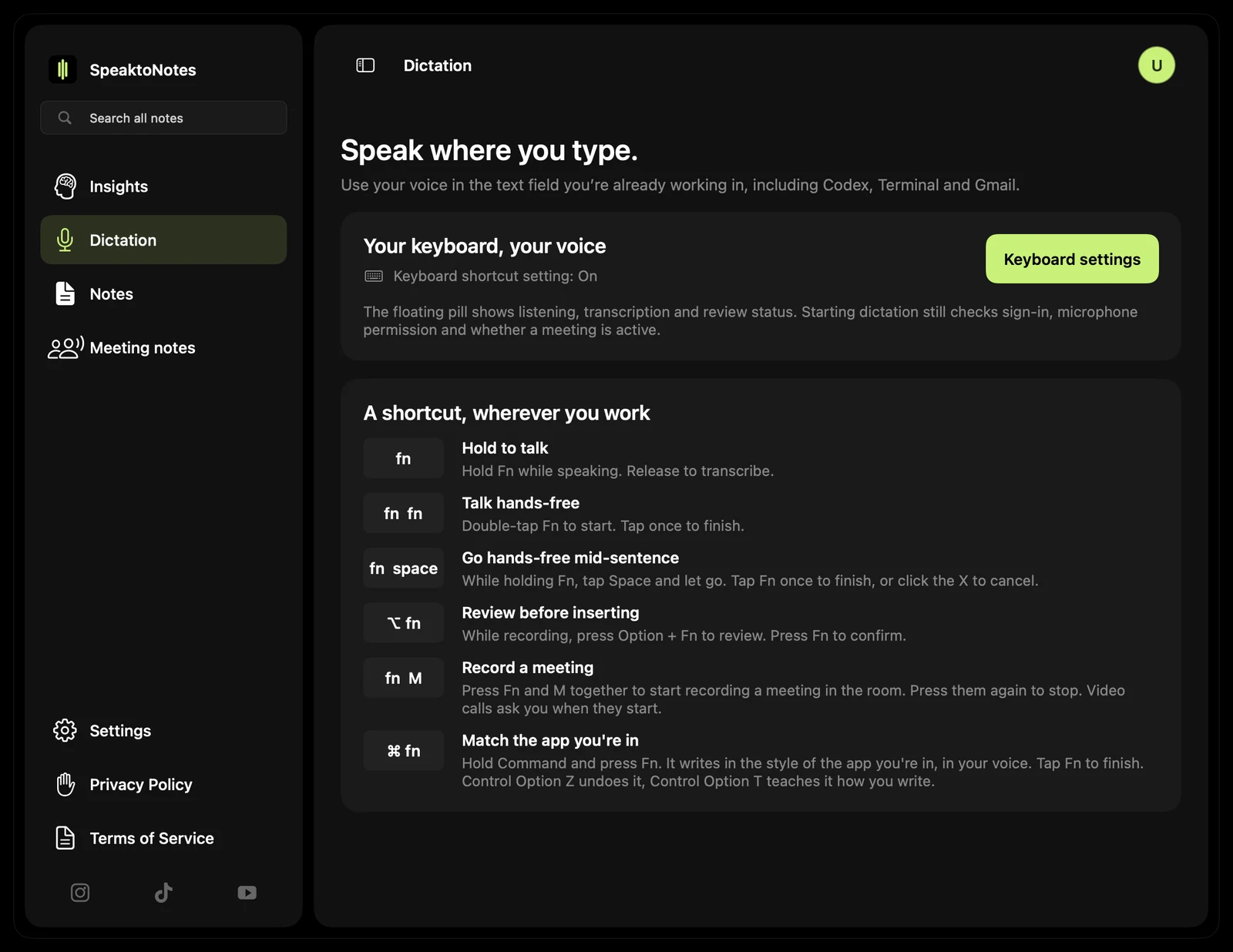Click the search magnifier icon

[65, 118]
